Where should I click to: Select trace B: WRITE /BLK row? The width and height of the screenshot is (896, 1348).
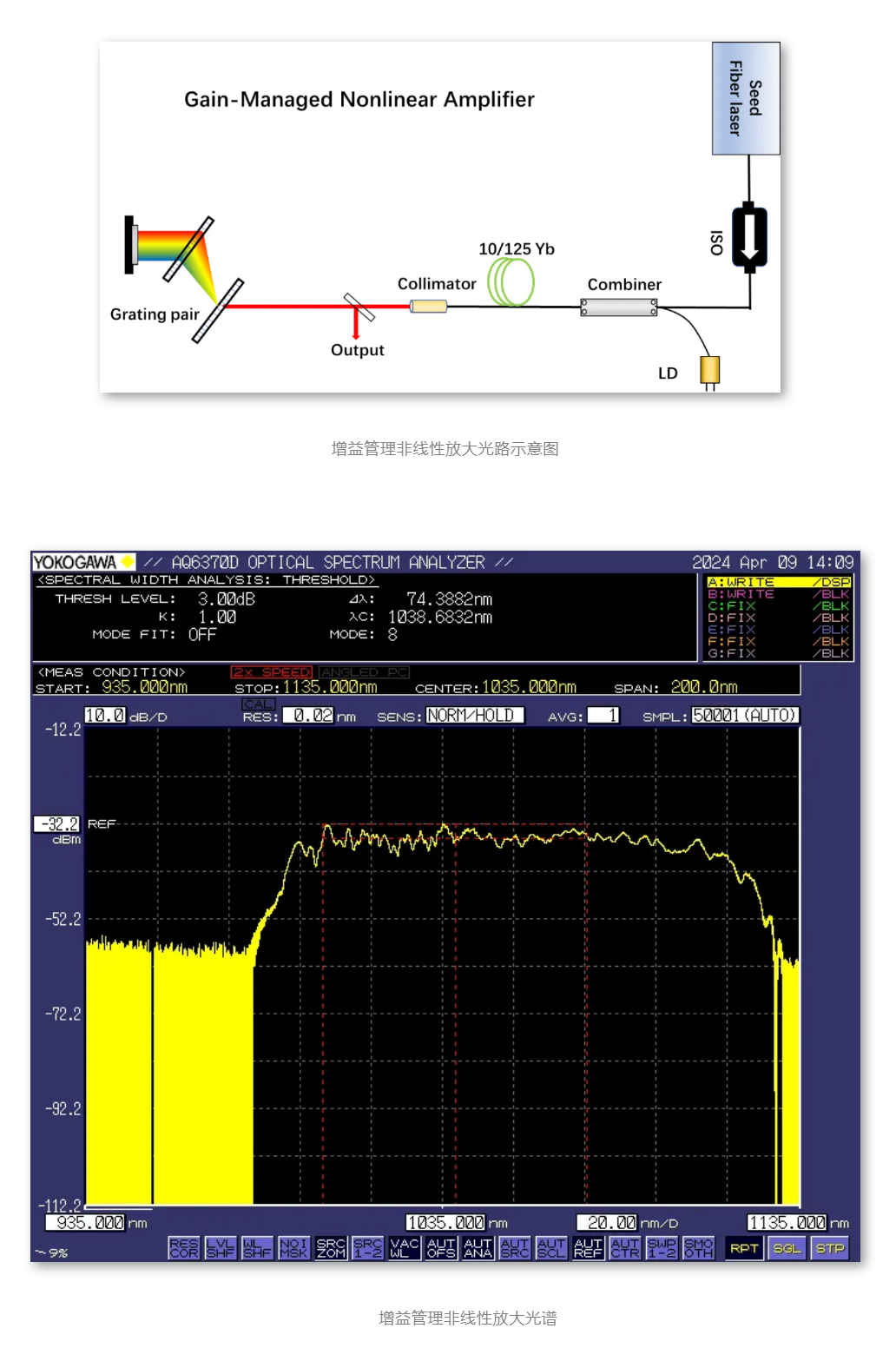point(779,594)
